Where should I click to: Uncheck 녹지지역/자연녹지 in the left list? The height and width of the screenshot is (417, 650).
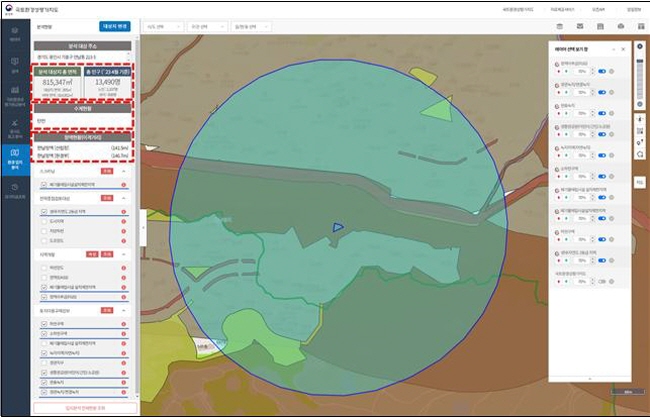(44, 353)
